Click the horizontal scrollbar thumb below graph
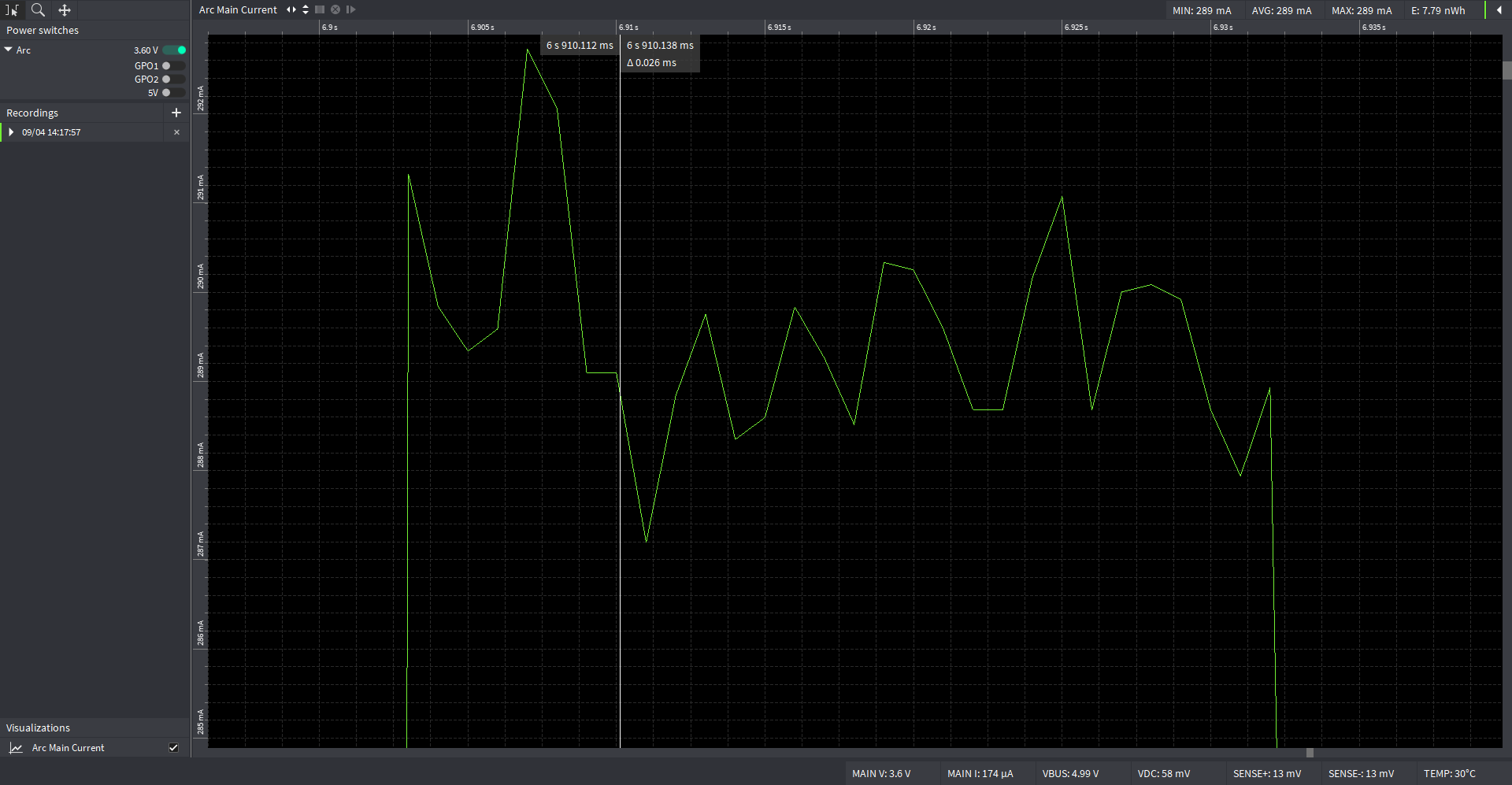 pos(1310,753)
